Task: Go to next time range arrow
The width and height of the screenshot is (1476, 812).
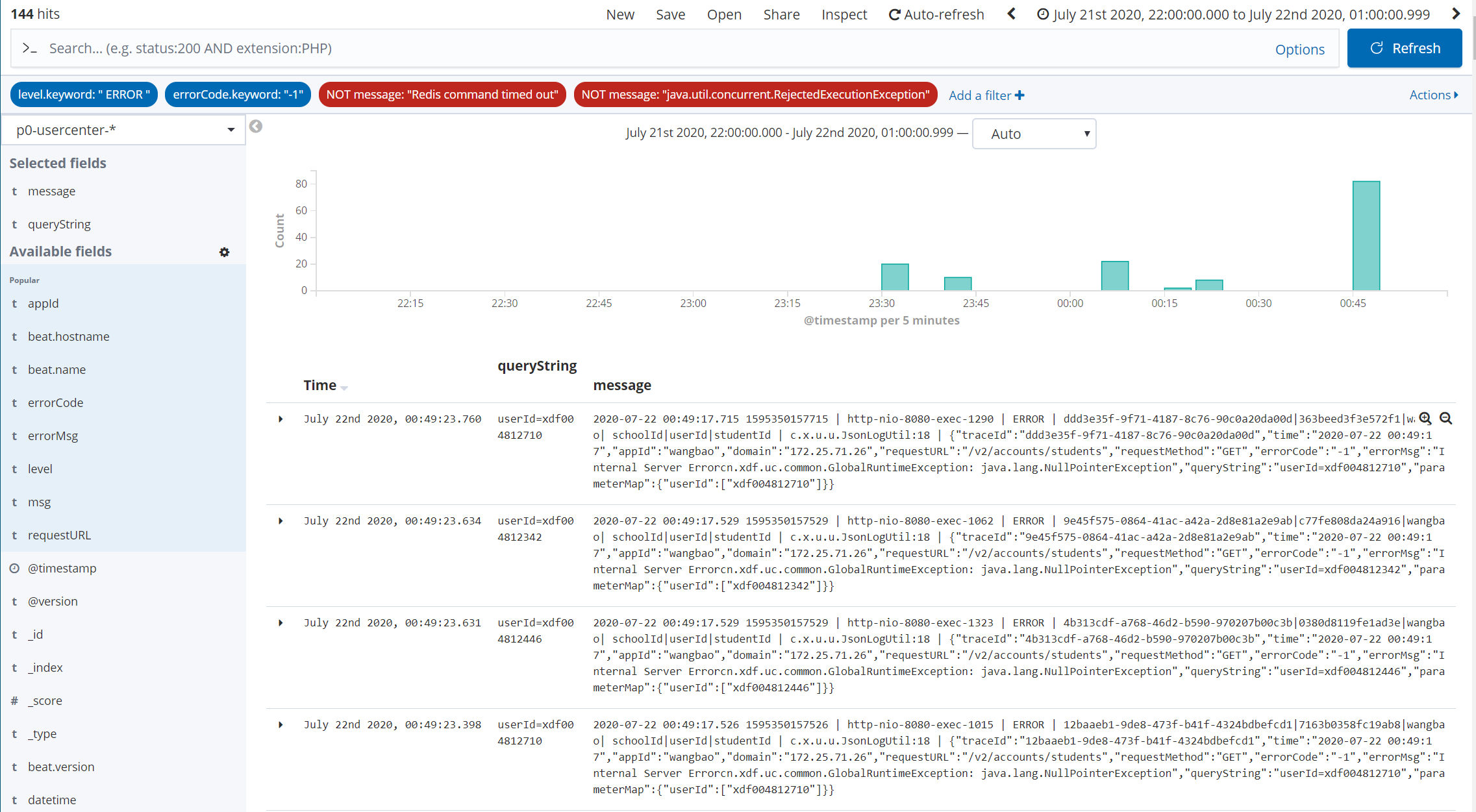Action: [1456, 14]
